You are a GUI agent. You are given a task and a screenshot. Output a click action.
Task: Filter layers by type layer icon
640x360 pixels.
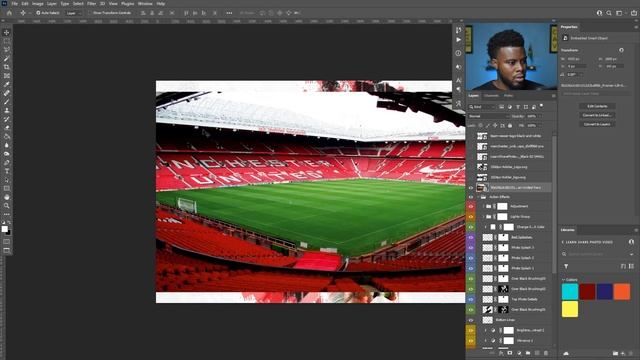tap(518, 107)
